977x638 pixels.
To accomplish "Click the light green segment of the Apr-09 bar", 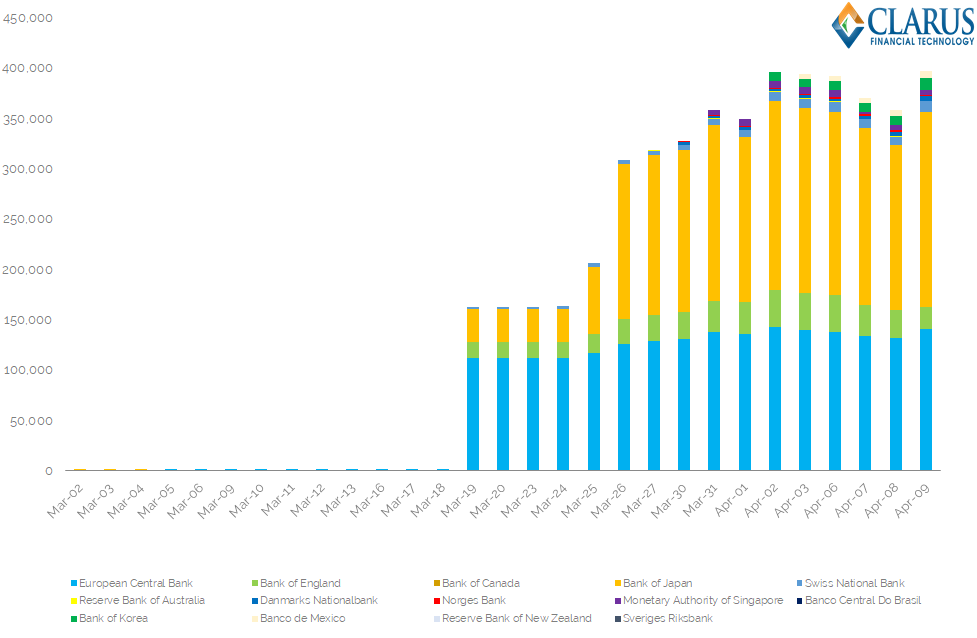I will [x=926, y=318].
